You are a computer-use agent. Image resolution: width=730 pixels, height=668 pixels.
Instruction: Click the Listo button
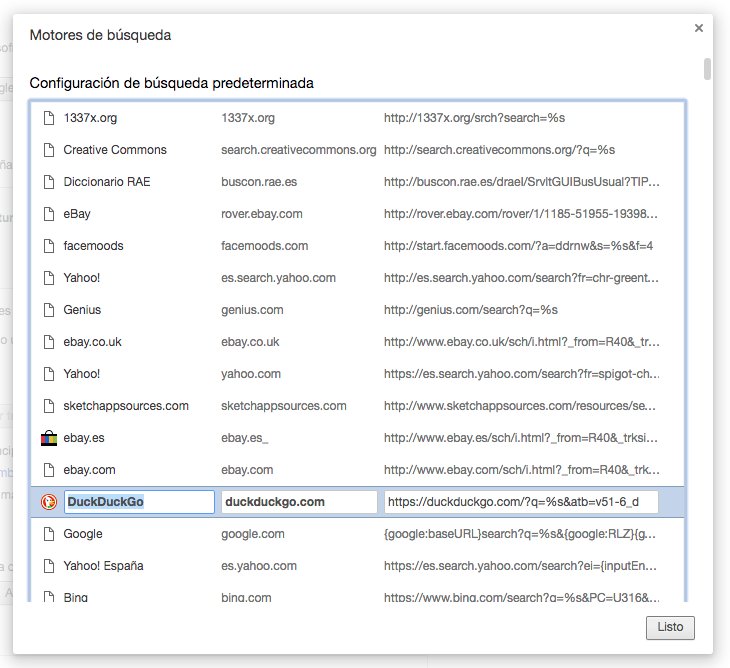coord(670,627)
